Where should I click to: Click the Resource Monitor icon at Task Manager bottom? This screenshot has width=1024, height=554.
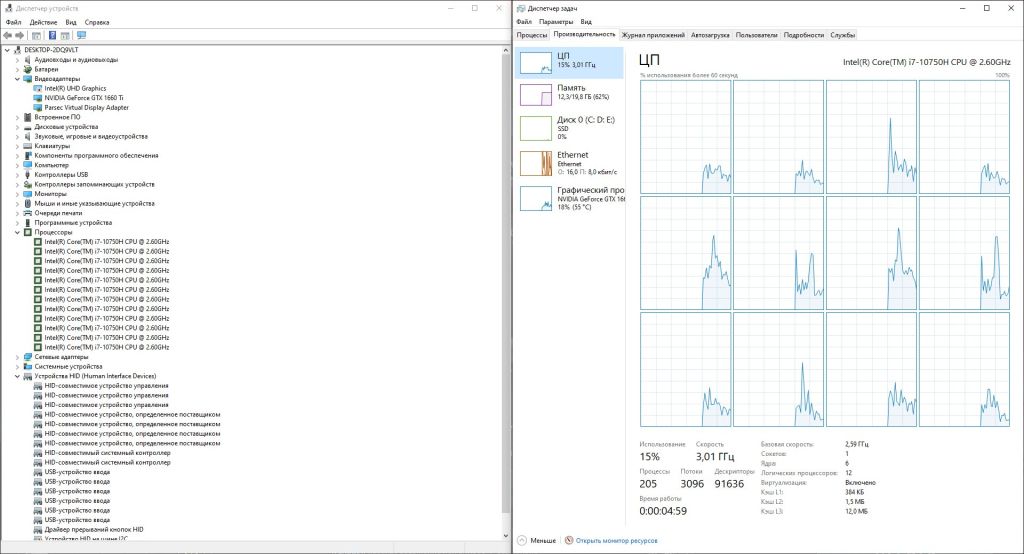tap(569, 540)
